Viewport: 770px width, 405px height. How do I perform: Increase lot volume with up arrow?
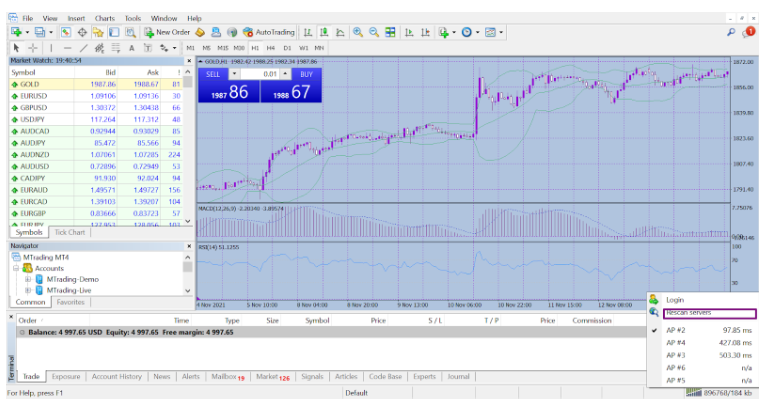(285, 74)
